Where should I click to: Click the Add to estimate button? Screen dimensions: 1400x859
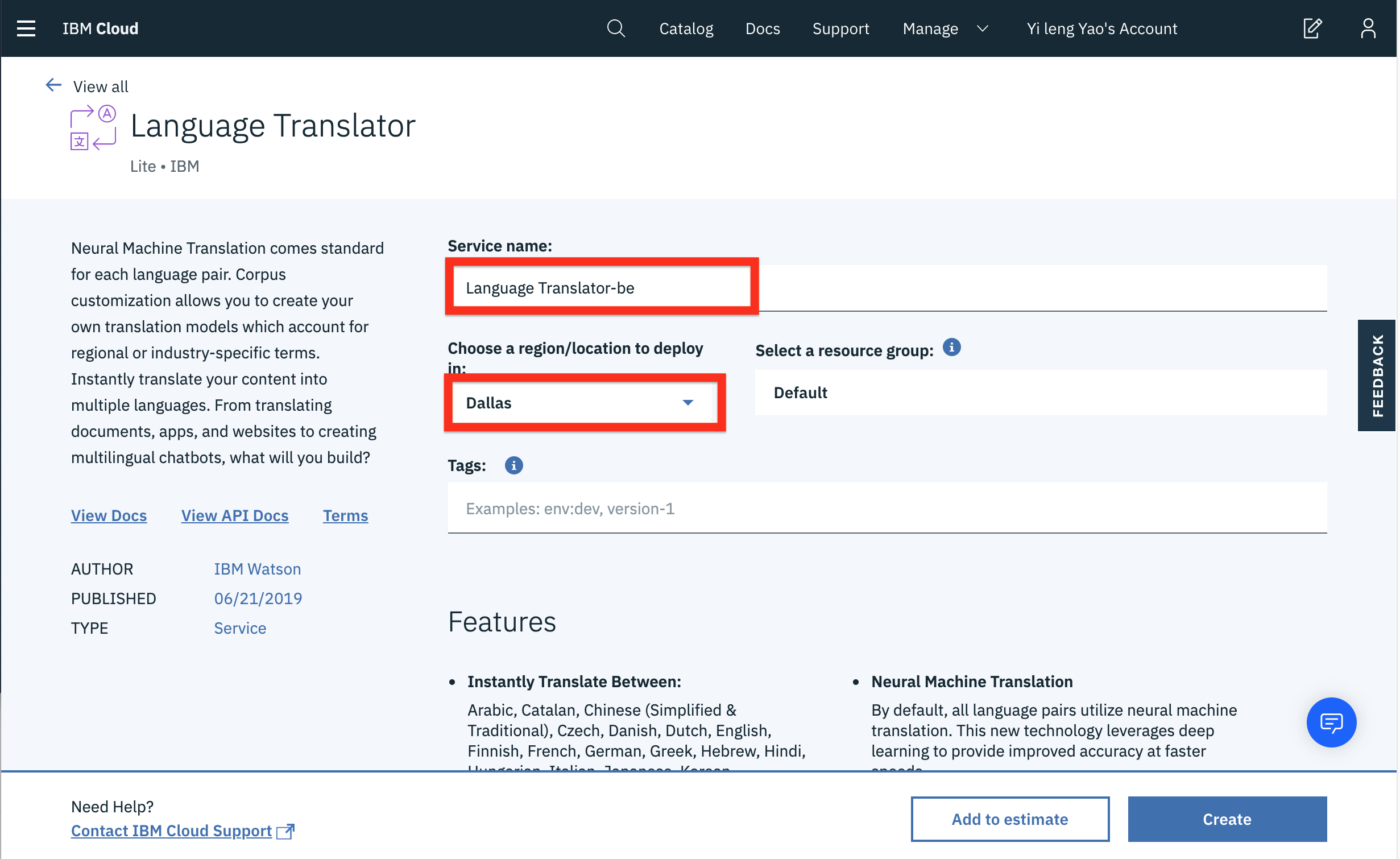click(x=1009, y=819)
